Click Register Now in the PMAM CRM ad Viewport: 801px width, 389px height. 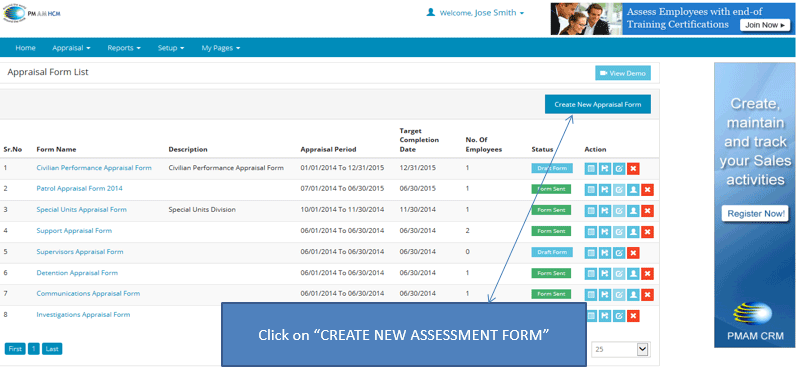[x=755, y=214]
